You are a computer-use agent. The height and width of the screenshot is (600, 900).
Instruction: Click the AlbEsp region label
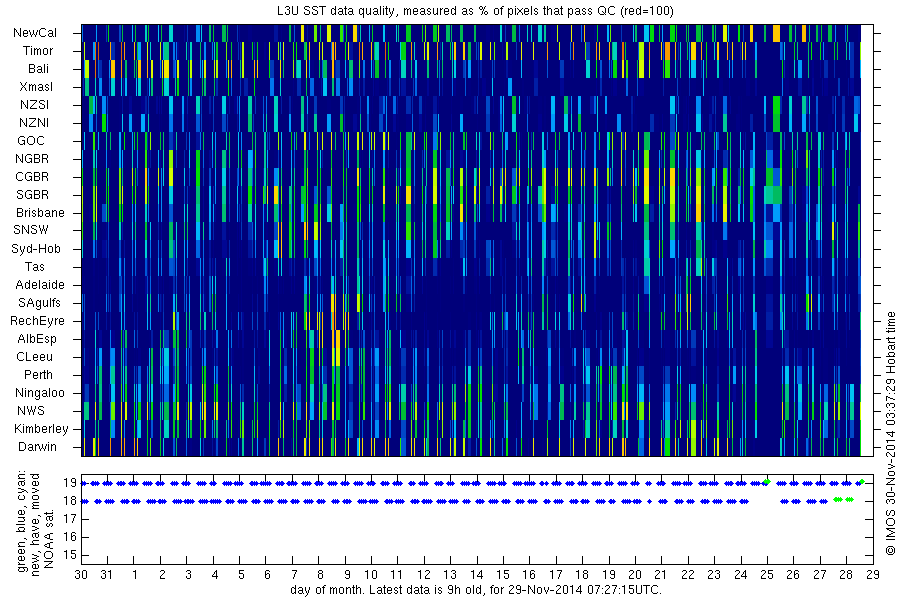click(37, 339)
